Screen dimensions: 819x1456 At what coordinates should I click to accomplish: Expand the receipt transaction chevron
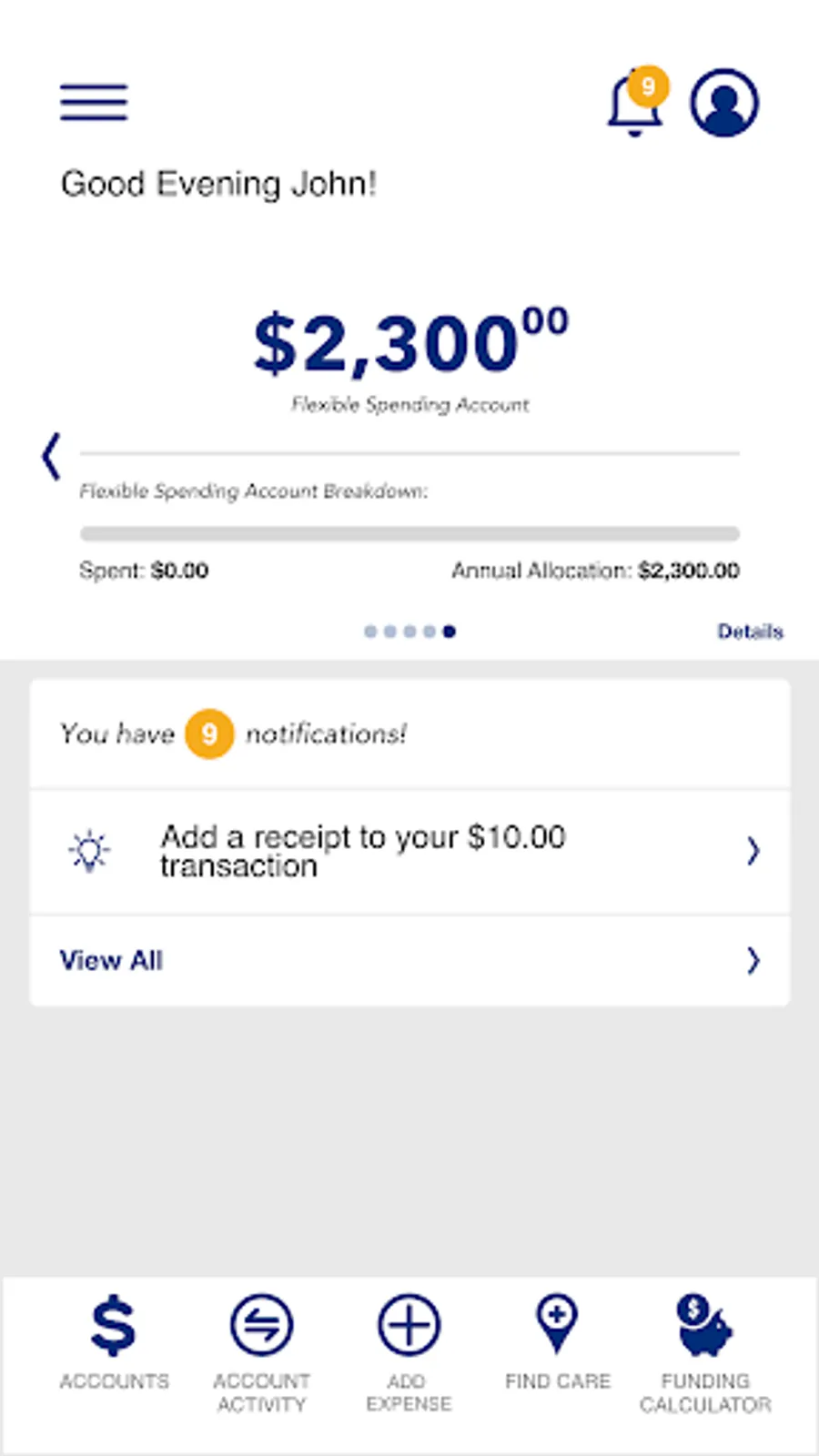[x=753, y=852]
